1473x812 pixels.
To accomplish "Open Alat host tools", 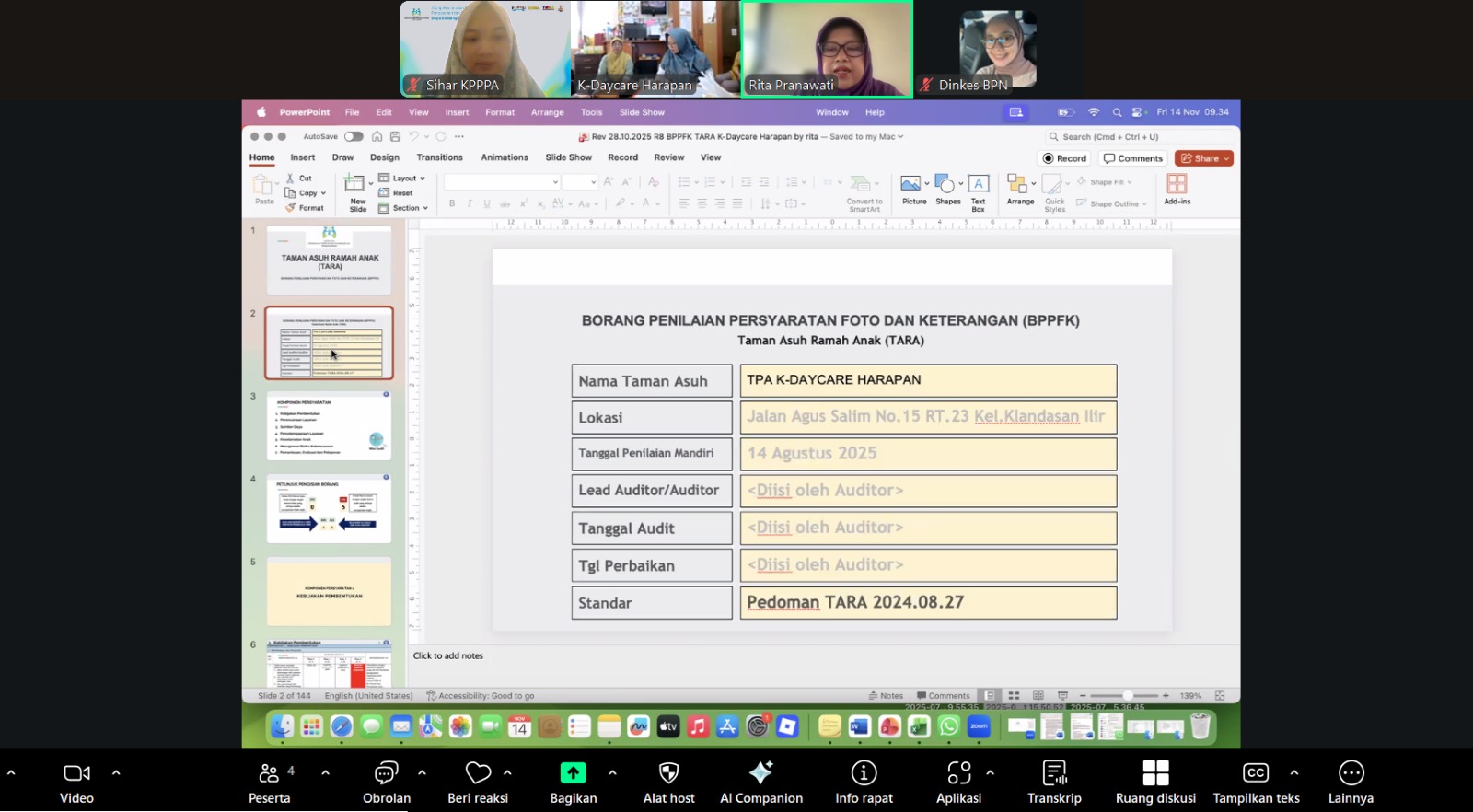I will click(668, 773).
